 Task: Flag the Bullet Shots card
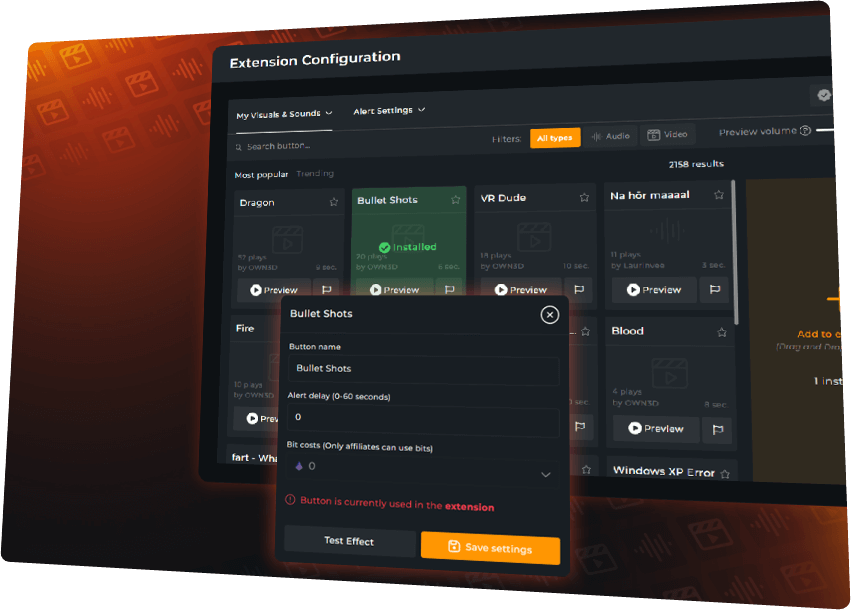click(x=449, y=290)
